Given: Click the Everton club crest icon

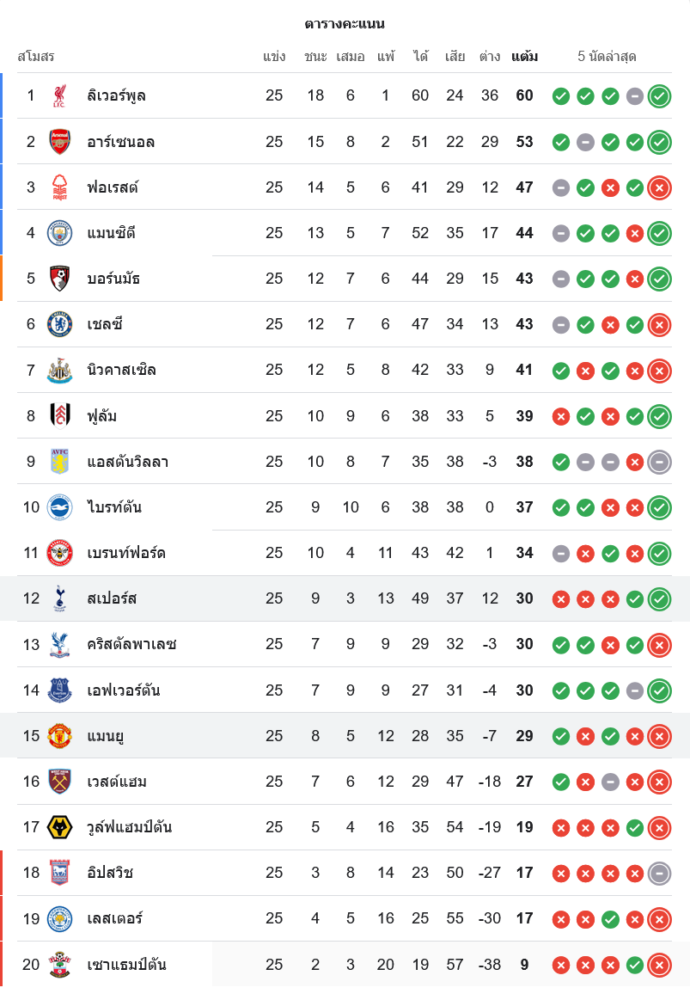Looking at the screenshot, I should tap(60, 690).
